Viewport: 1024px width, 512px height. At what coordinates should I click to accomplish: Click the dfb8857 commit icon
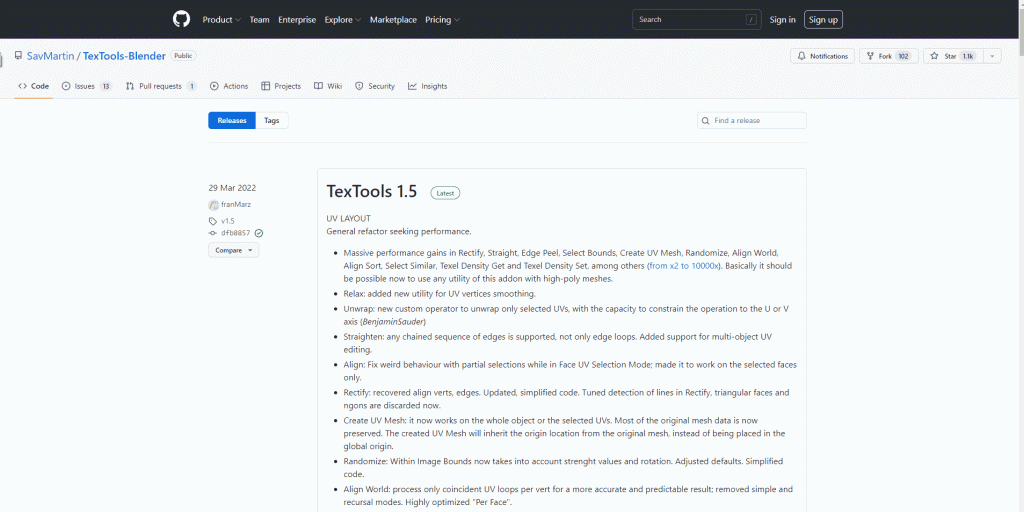point(213,233)
